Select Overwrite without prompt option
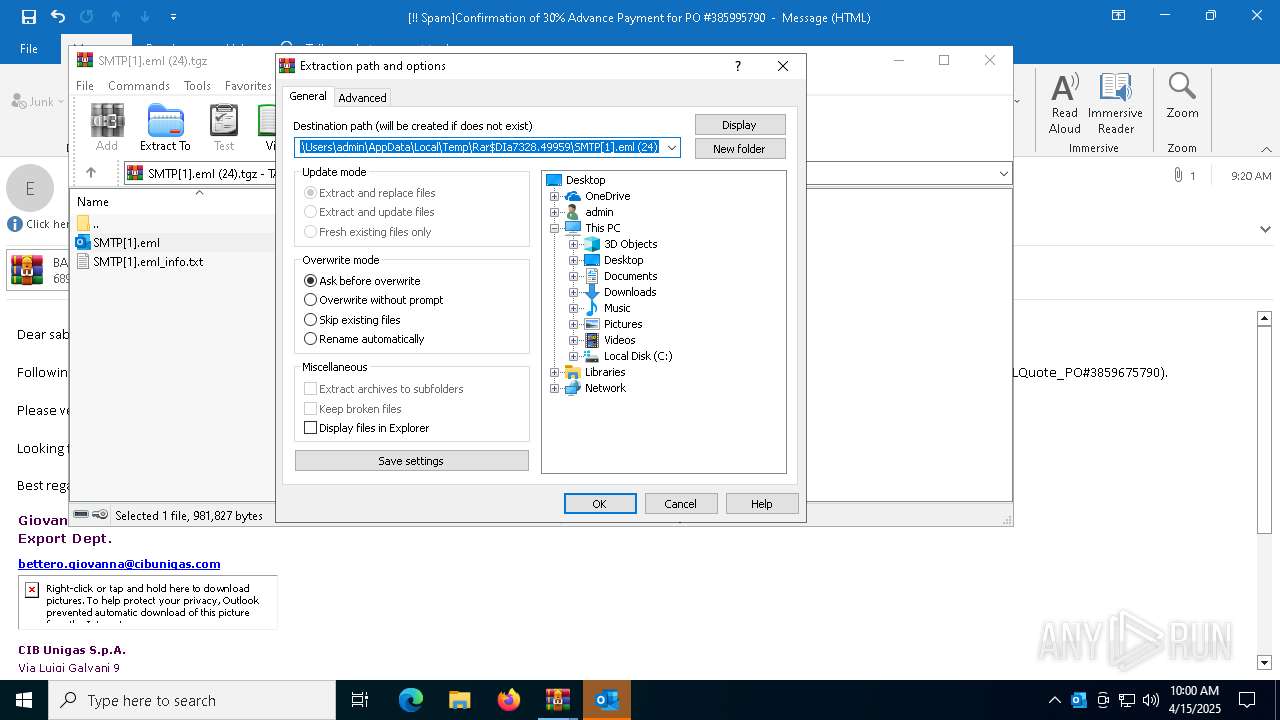 373,300
